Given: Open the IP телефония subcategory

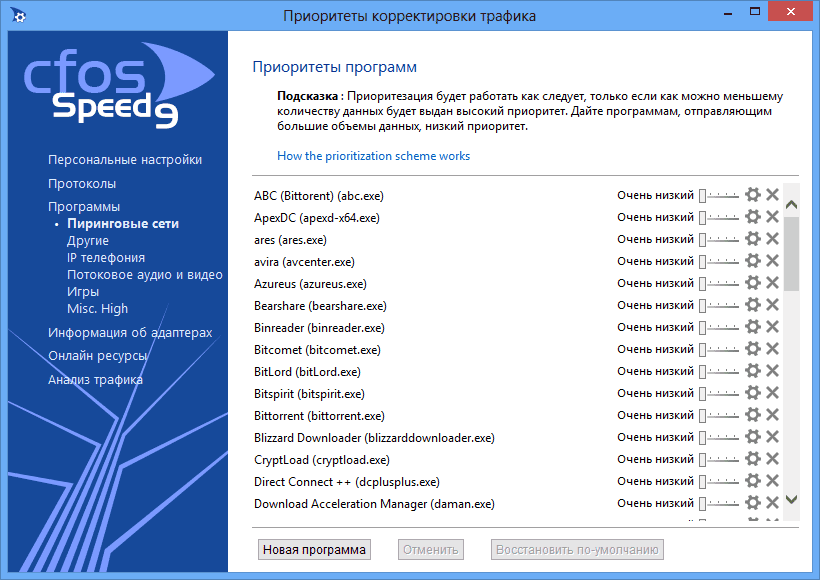Looking at the screenshot, I should (x=106, y=257).
